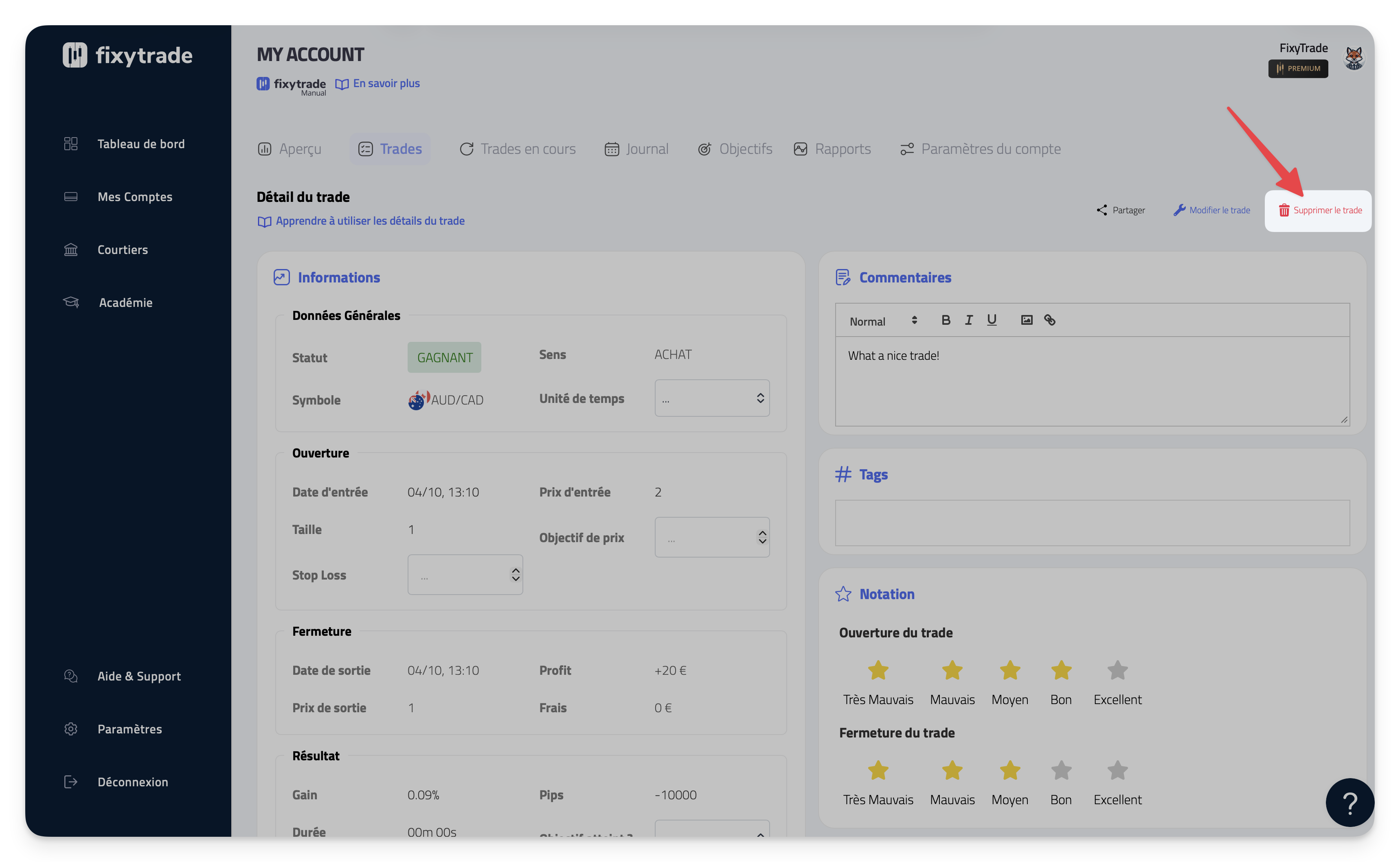
Task: Select Très Mauvais star under Fermeture du trade
Action: 878,771
